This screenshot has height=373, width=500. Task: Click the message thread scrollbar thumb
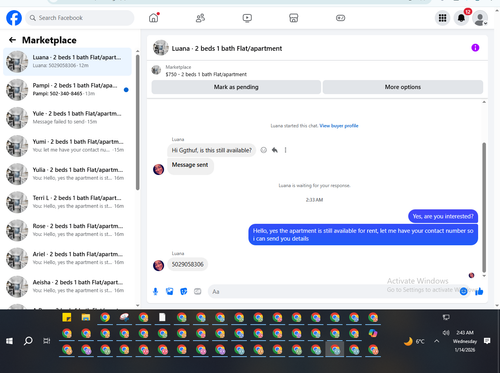click(484, 207)
